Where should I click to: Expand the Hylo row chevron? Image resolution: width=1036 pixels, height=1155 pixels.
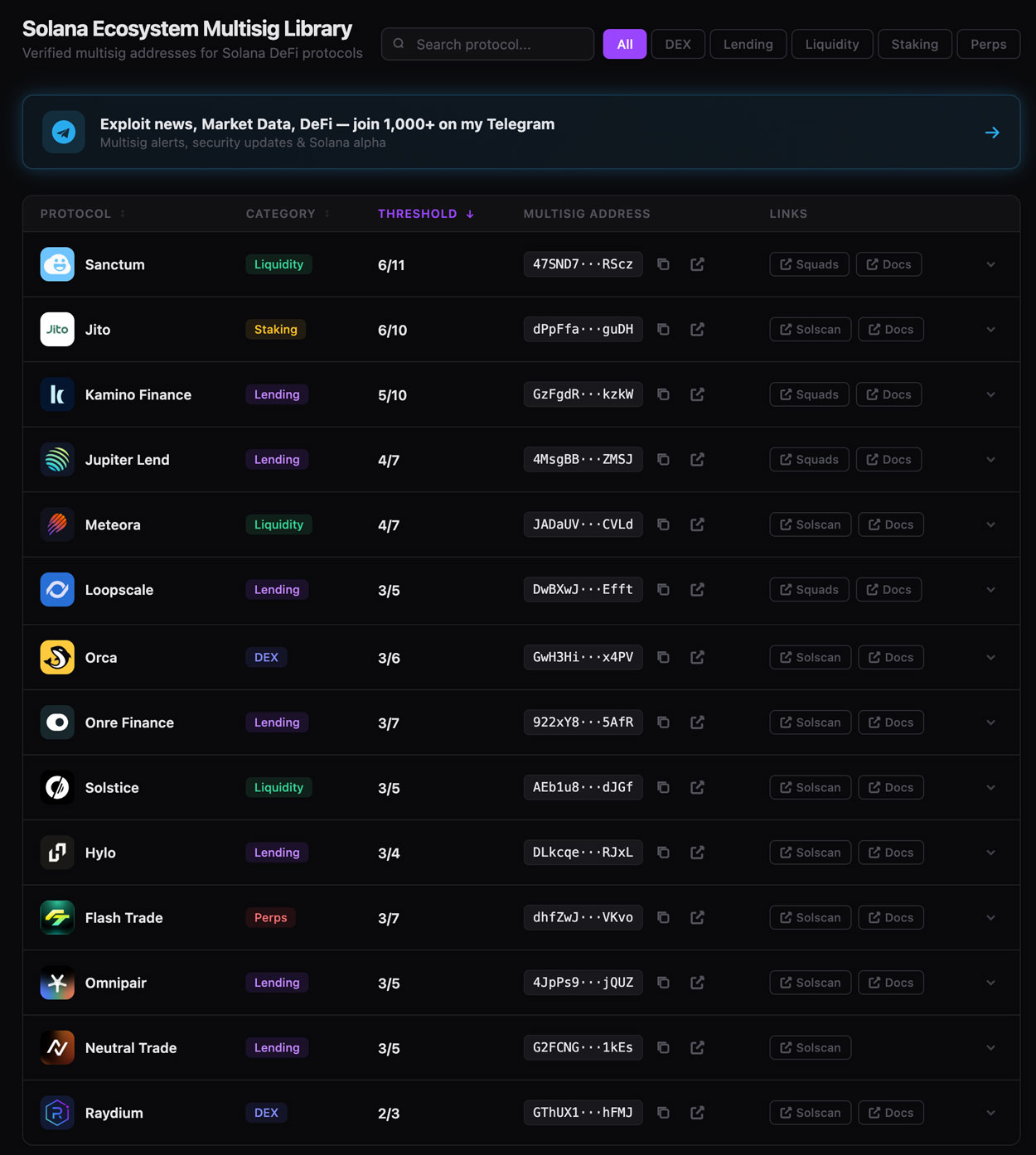click(x=990, y=853)
